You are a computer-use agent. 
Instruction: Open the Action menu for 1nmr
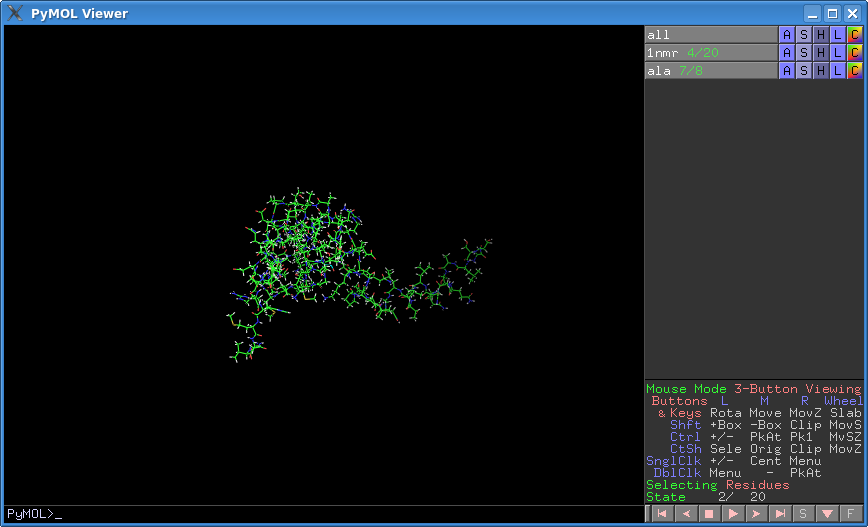click(x=786, y=53)
